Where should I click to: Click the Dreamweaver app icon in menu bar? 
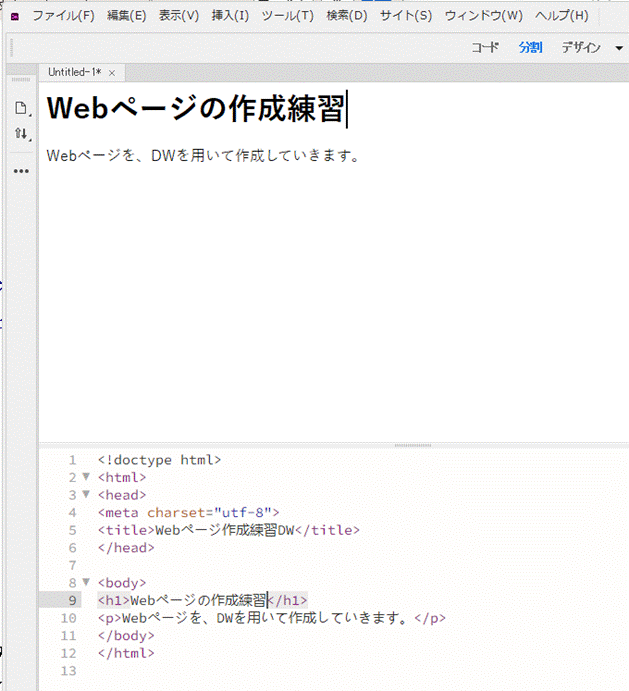tap(15, 16)
